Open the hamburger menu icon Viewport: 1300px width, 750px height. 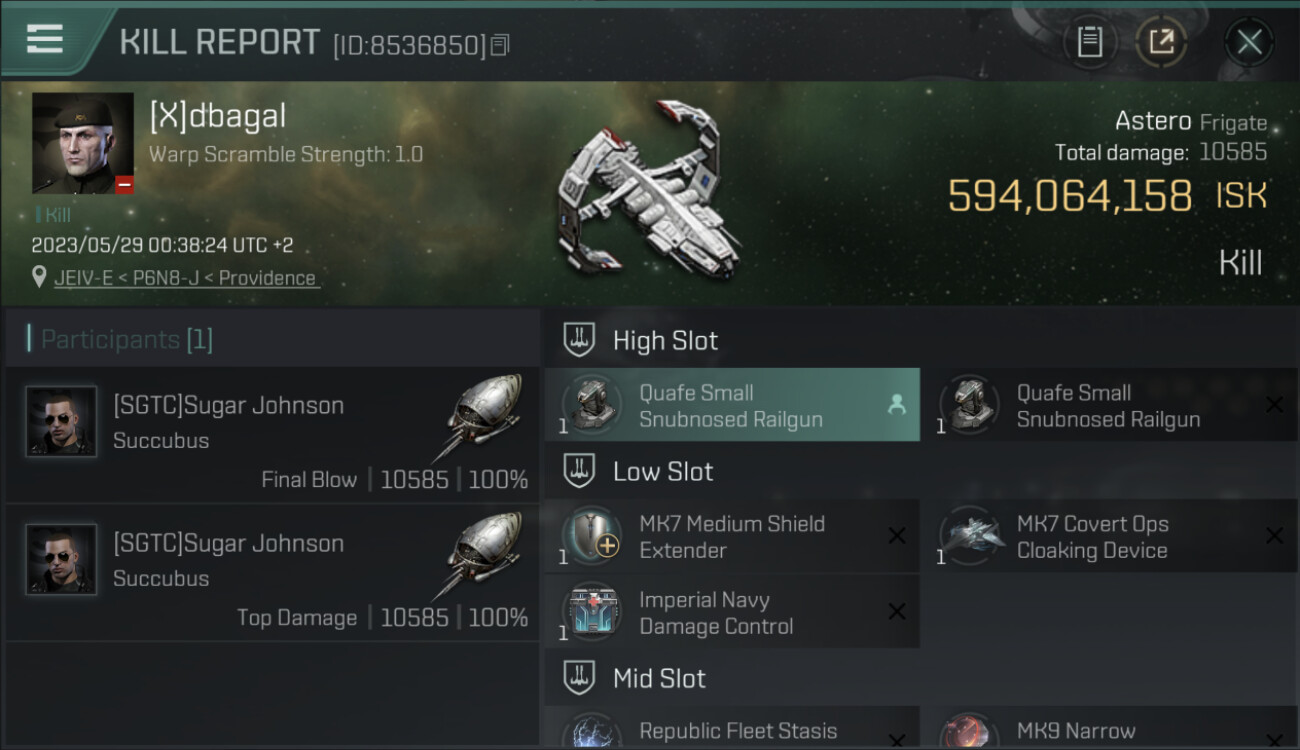[x=45, y=39]
